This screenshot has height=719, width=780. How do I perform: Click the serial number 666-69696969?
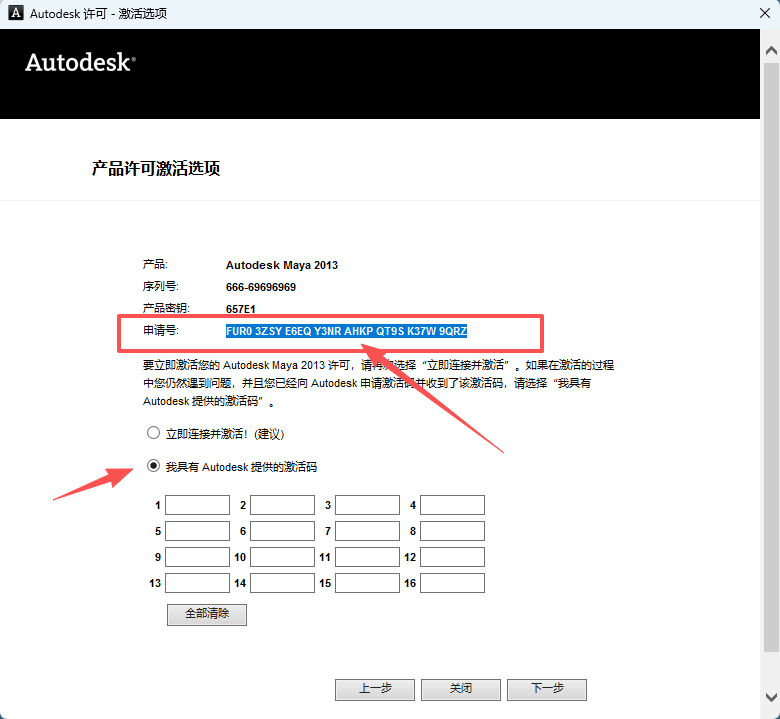[261, 287]
